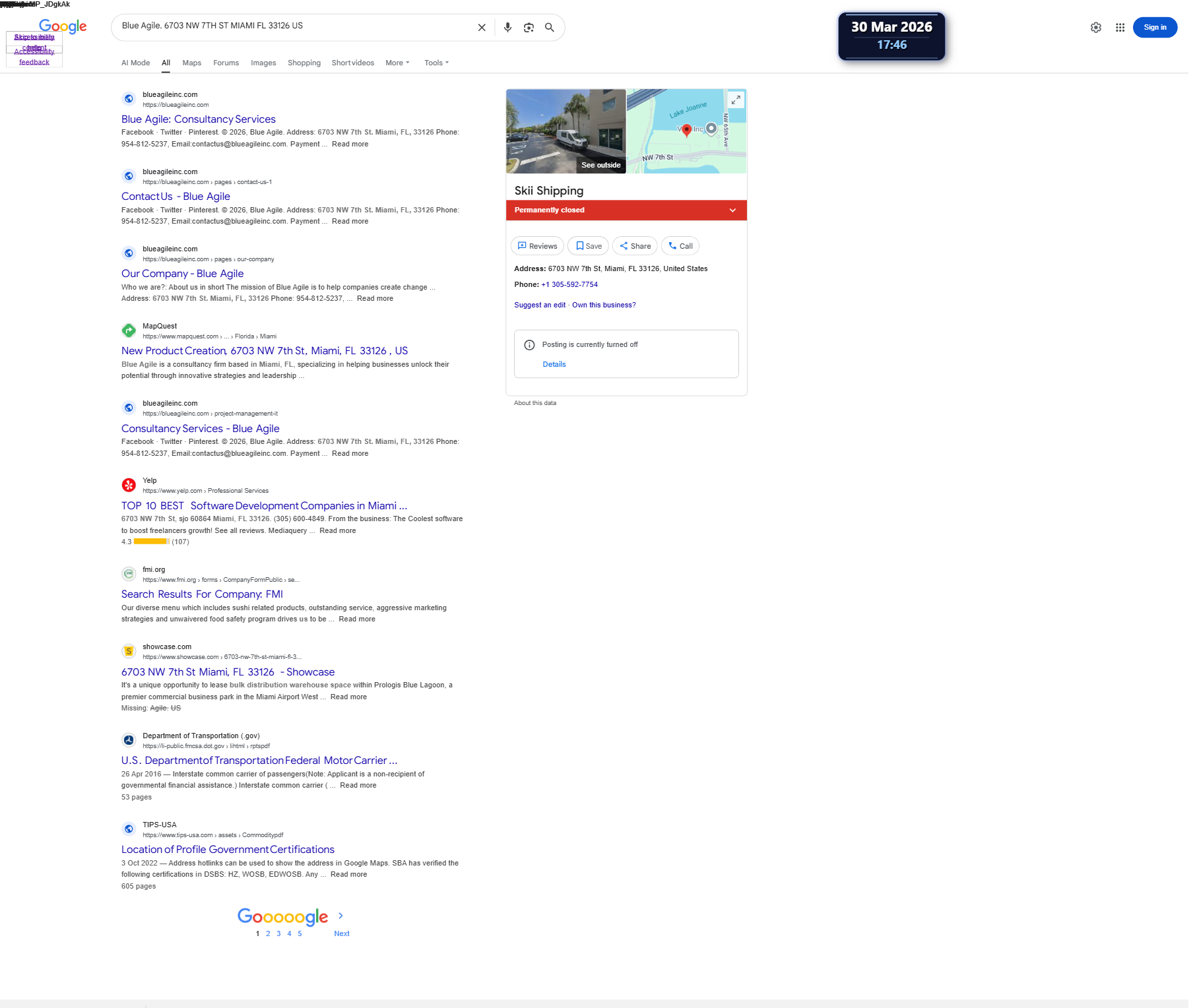Viewport: 1197px width, 1008px height.
Task: Open New Product Creation MapQuest result
Action: (265, 351)
